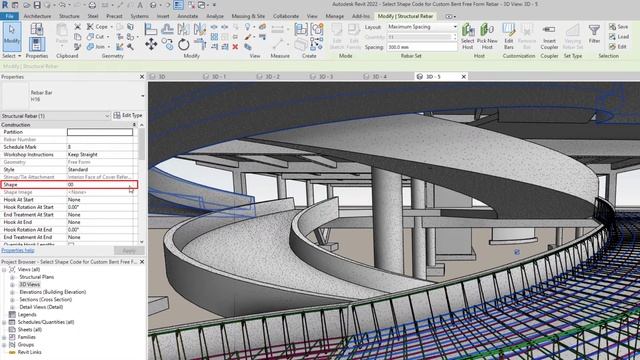Switch to the Architecture ribbon tab
Image resolution: width=640 pixels, height=360 pixels.
point(37,16)
